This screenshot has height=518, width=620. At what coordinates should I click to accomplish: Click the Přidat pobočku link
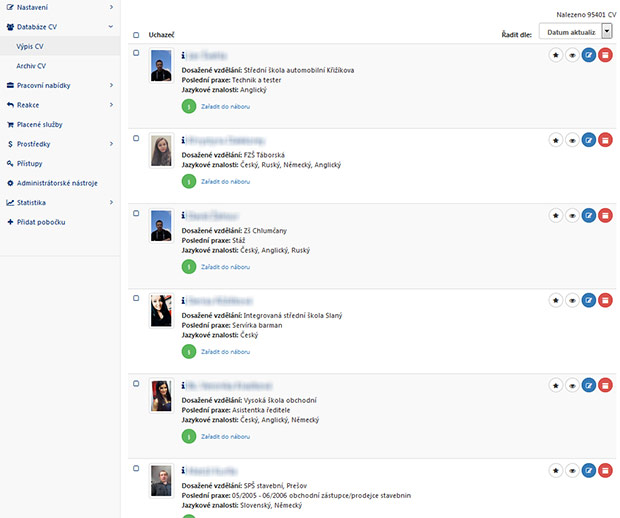[43, 222]
